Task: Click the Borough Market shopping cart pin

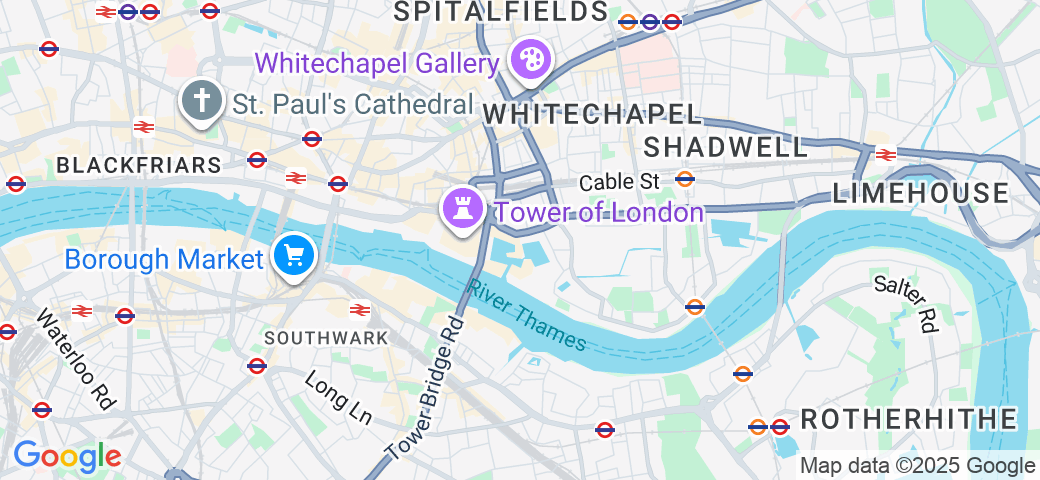Action: [294, 257]
